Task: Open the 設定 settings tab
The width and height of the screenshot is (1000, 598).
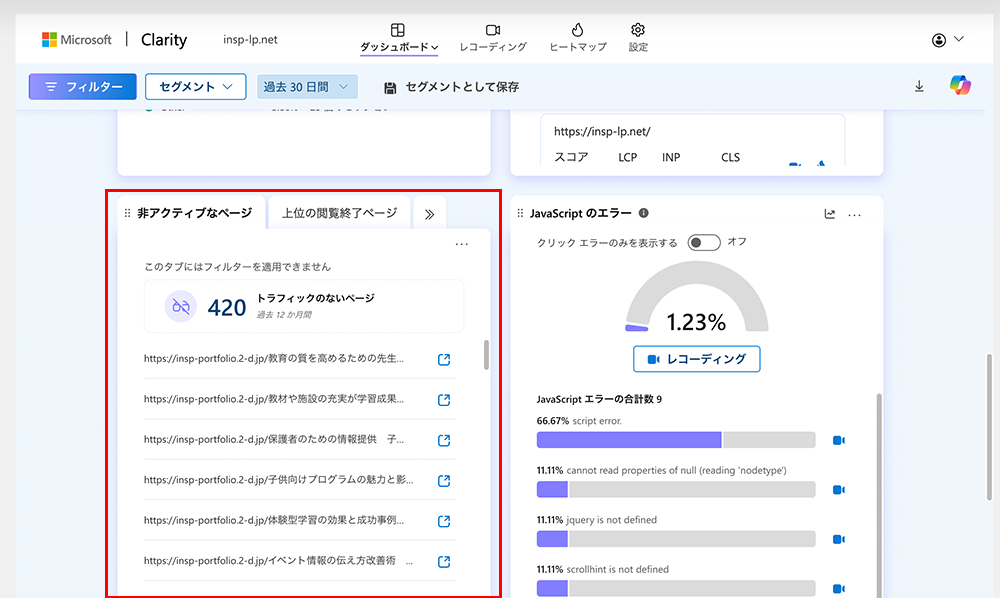Action: (638, 38)
